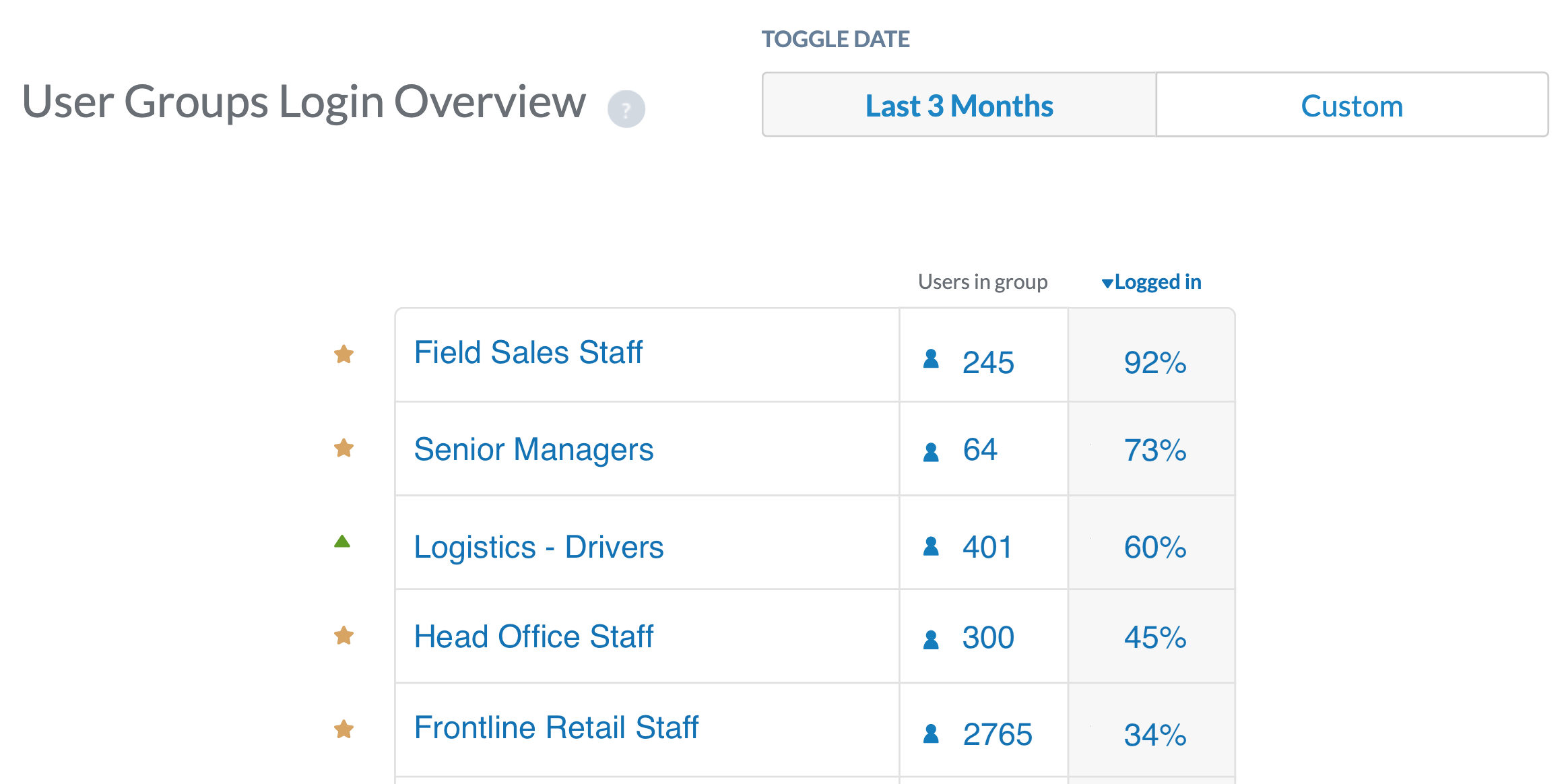
Task: Click the 45% logged in value
Action: (x=1155, y=638)
